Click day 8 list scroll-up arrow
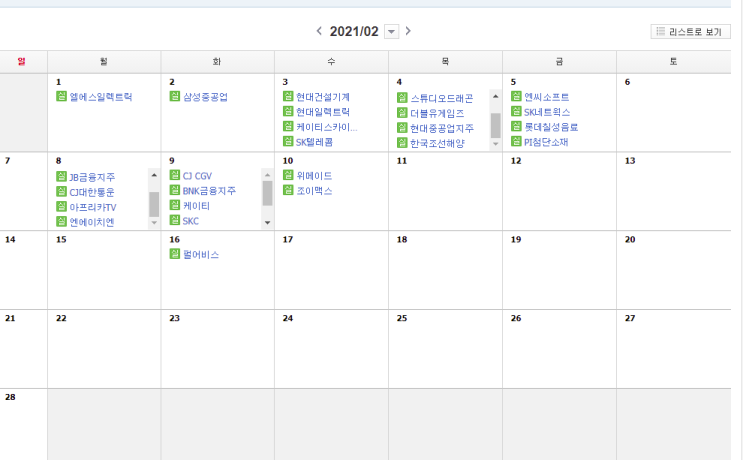The image size is (743, 460). pyautogui.click(x=154, y=175)
